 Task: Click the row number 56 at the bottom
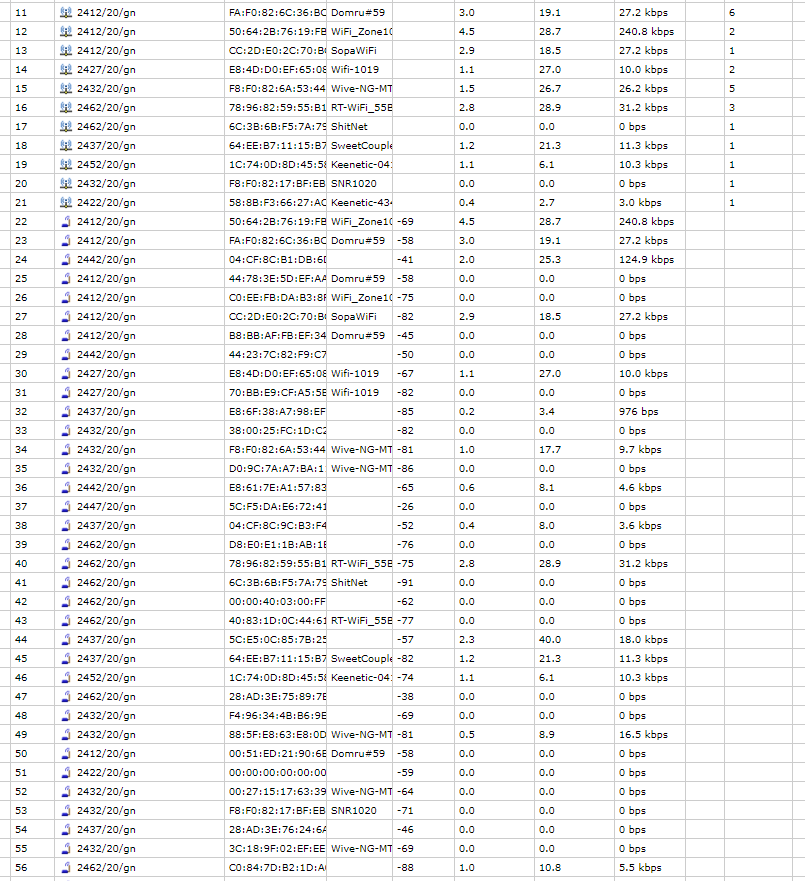[x=22, y=867]
